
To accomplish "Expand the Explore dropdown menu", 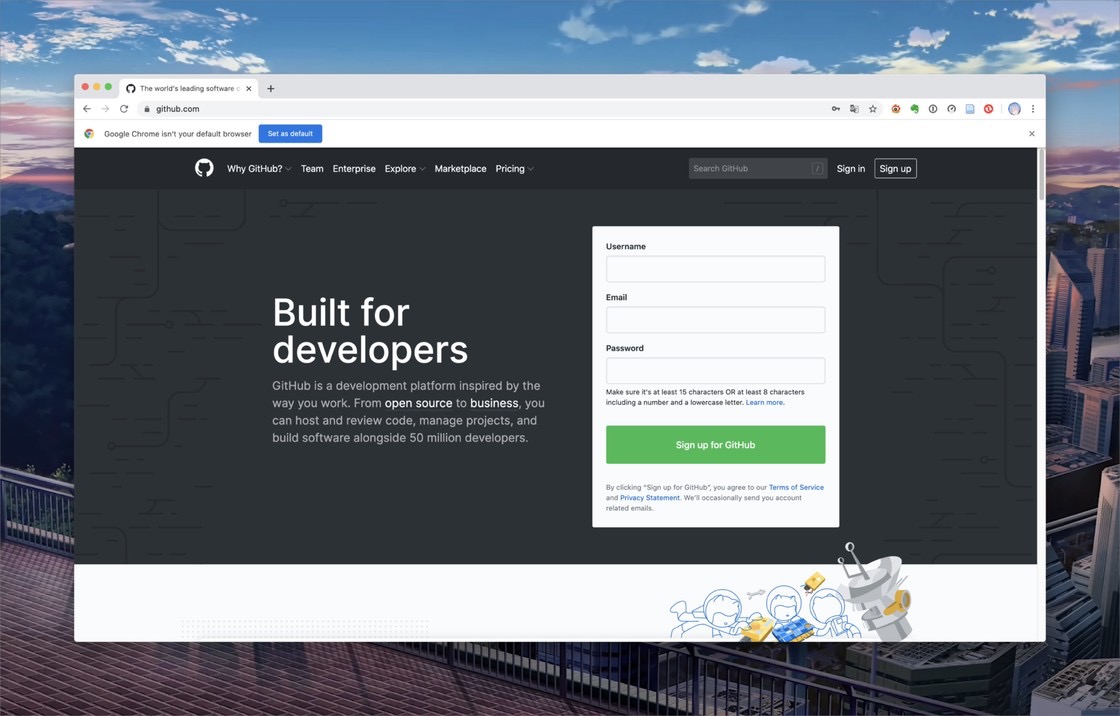I will (405, 169).
